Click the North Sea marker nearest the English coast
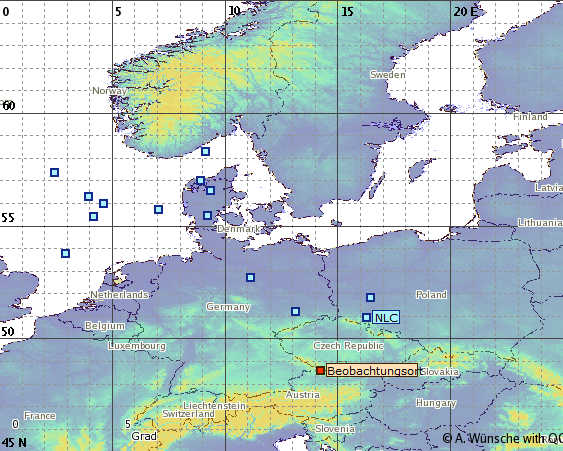This screenshot has width=563, height=451. (65, 254)
